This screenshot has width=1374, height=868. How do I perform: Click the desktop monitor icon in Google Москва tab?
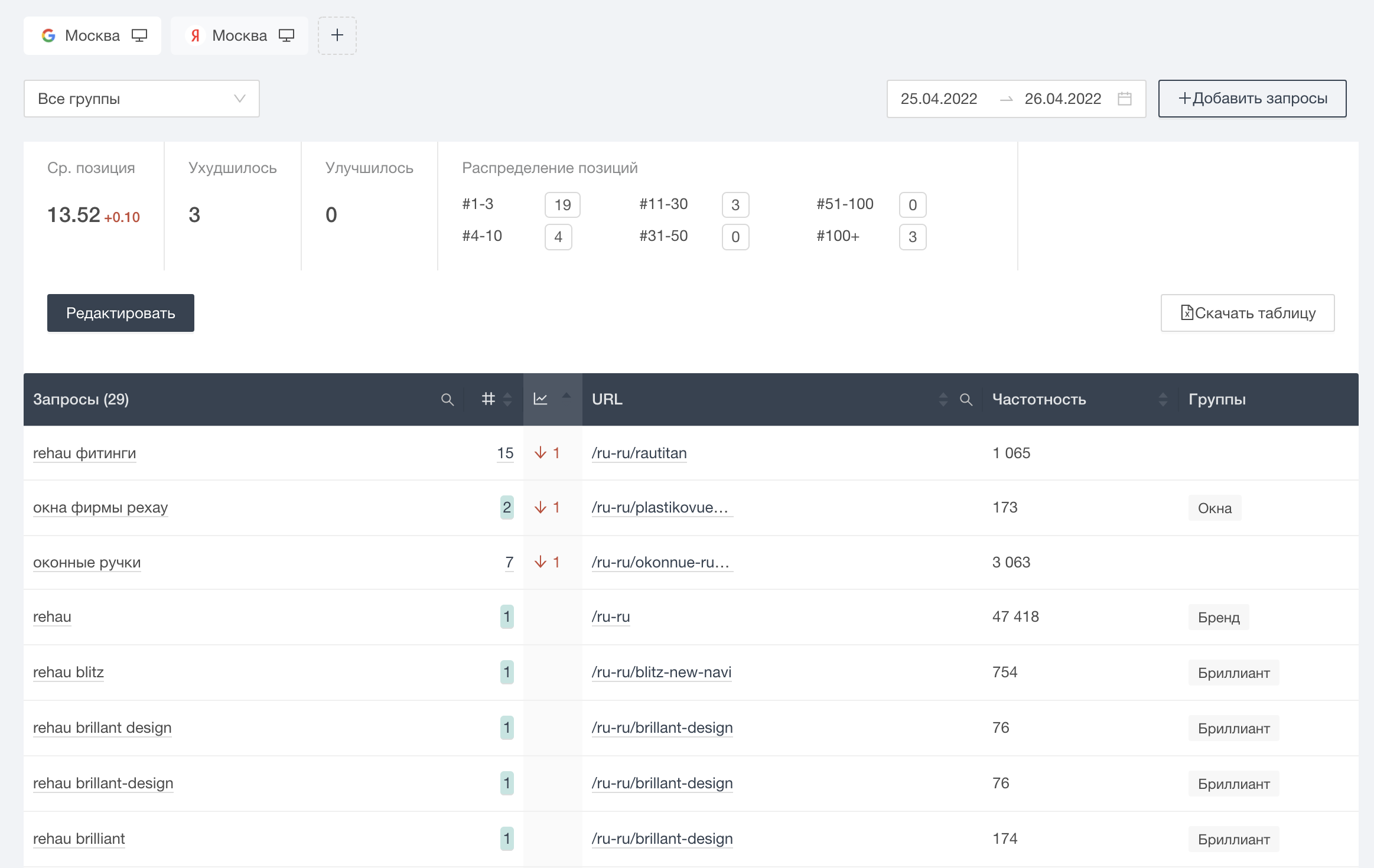[x=139, y=35]
